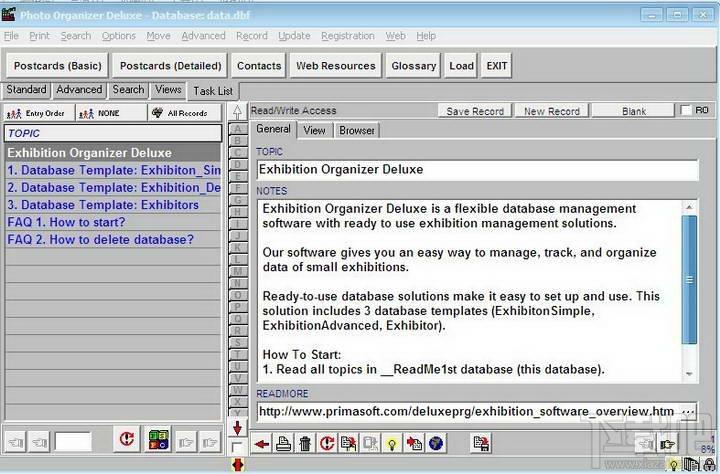The width and height of the screenshot is (720, 474).
Task: Toggle the RO read-only checkbox
Action: (686, 110)
